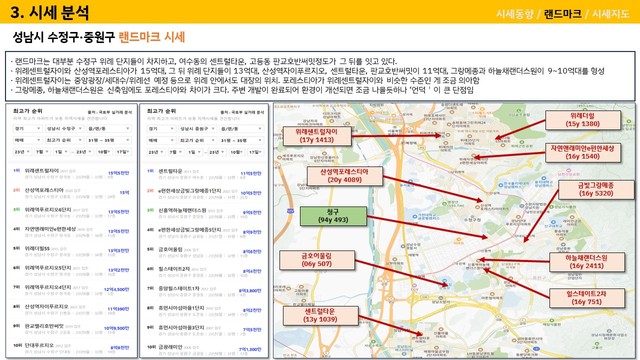Click the 센트럴타운 (13y 1039) map label

[320, 316]
